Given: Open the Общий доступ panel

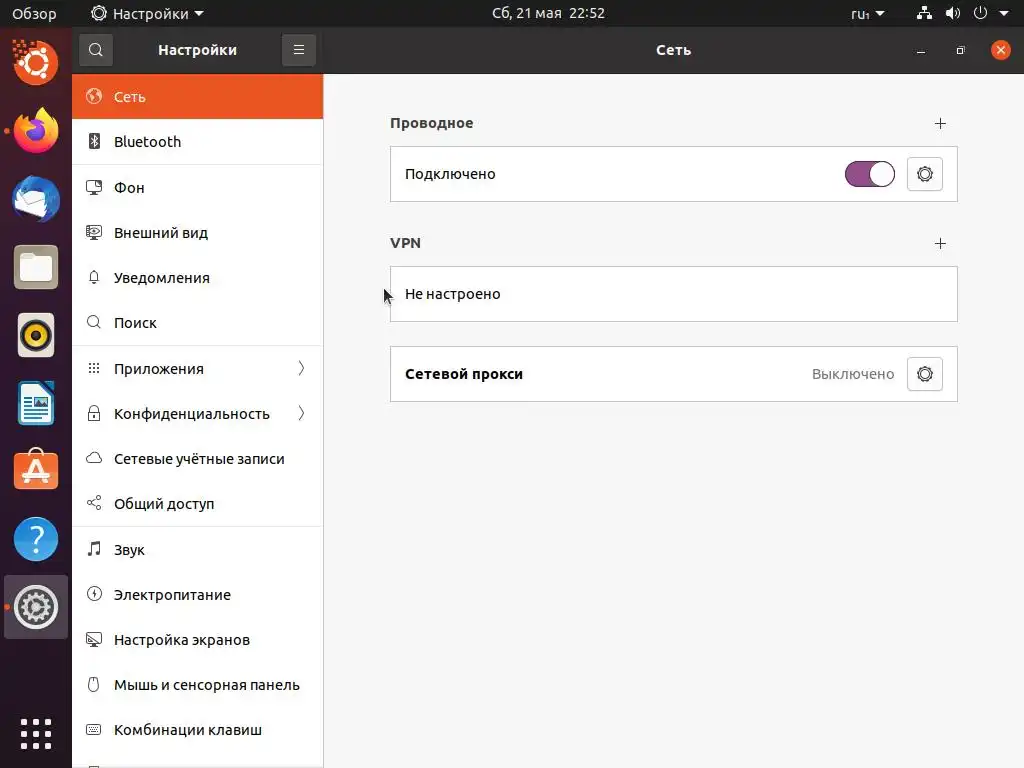Looking at the screenshot, I should pyautogui.click(x=197, y=504).
